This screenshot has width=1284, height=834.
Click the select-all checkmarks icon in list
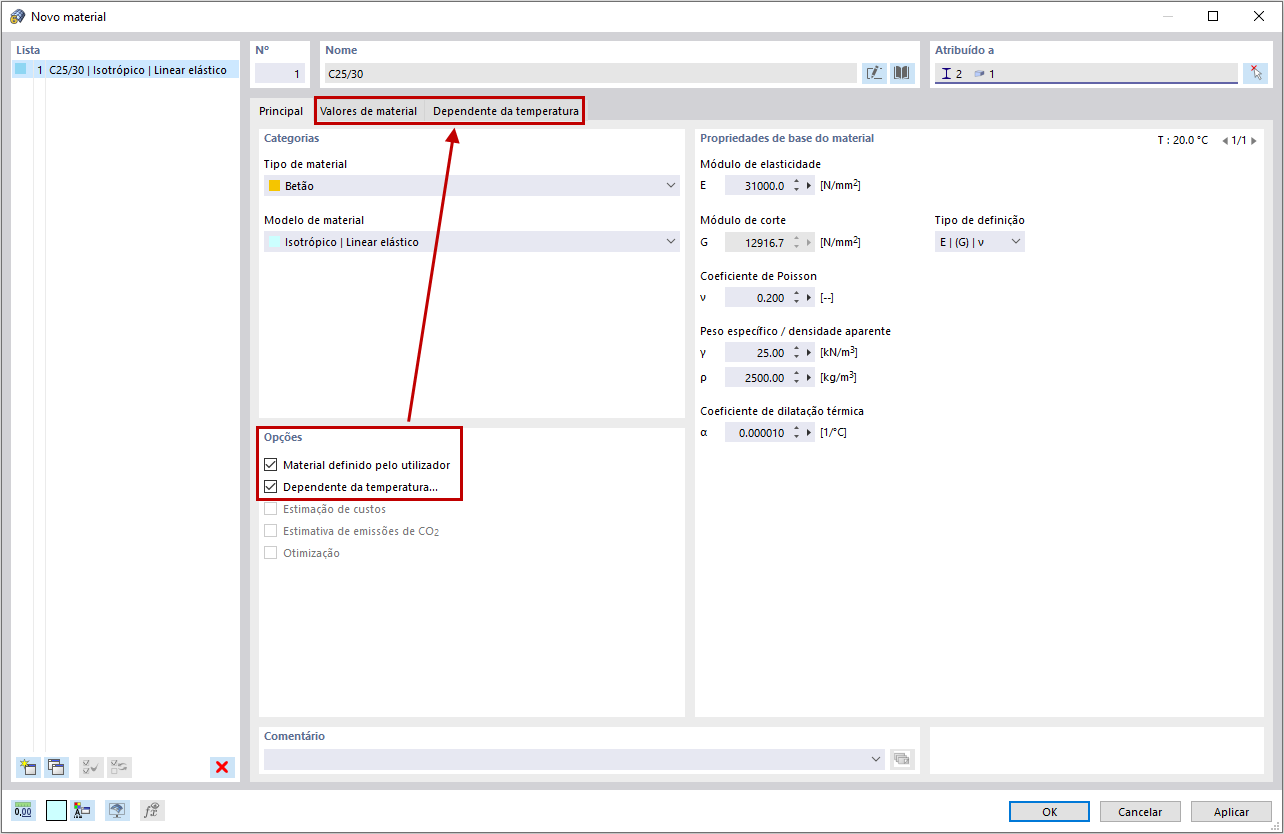tap(91, 767)
